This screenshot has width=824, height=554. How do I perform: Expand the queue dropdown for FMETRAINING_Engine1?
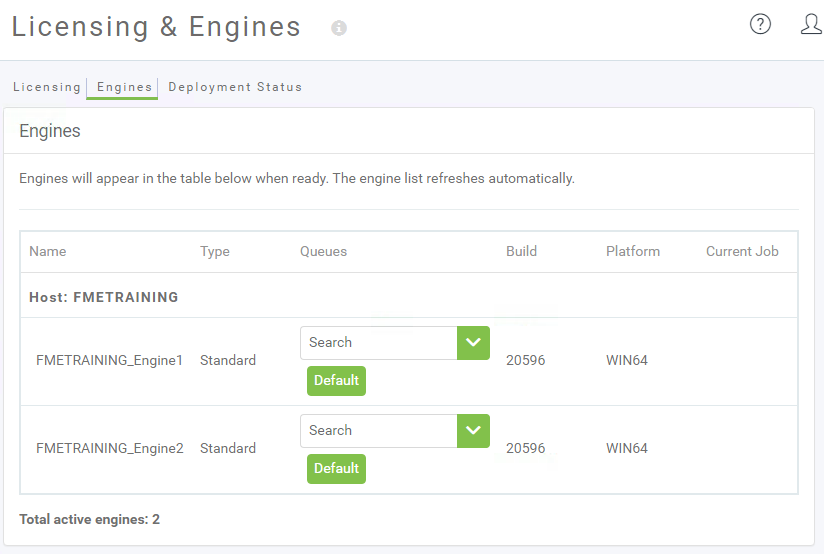[x=473, y=343]
